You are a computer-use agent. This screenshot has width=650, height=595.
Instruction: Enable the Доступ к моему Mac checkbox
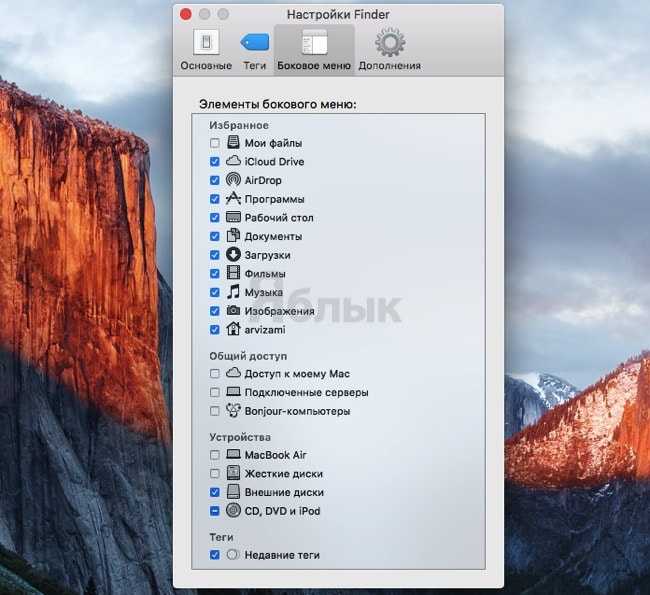(215, 374)
